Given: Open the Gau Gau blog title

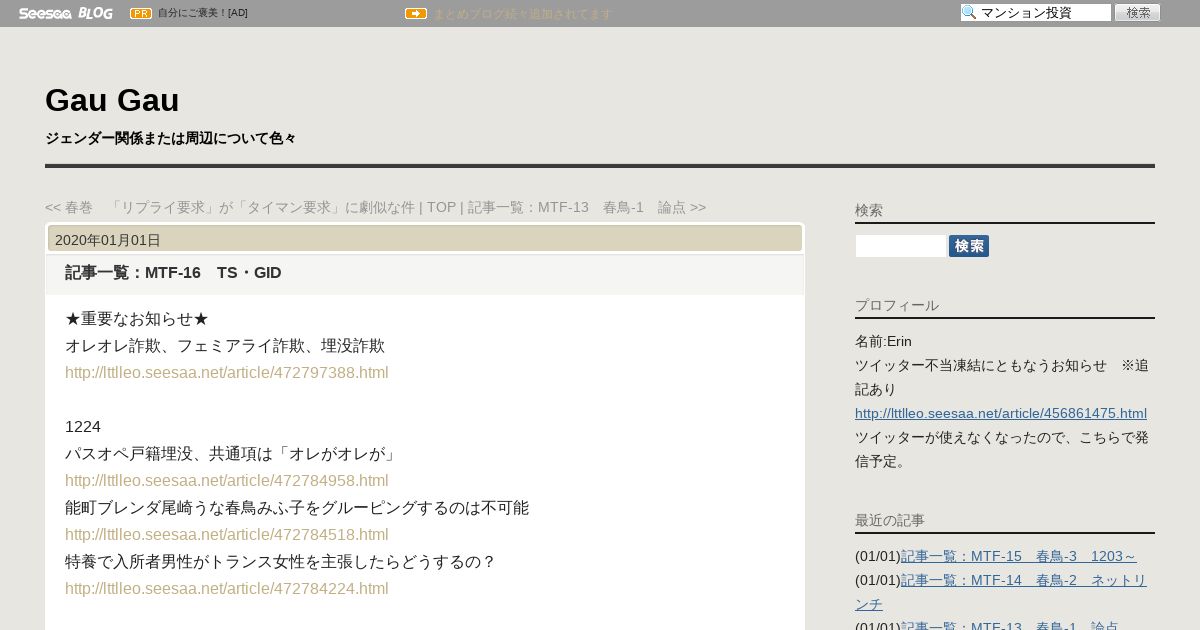Looking at the screenshot, I should pyautogui.click(x=112, y=100).
